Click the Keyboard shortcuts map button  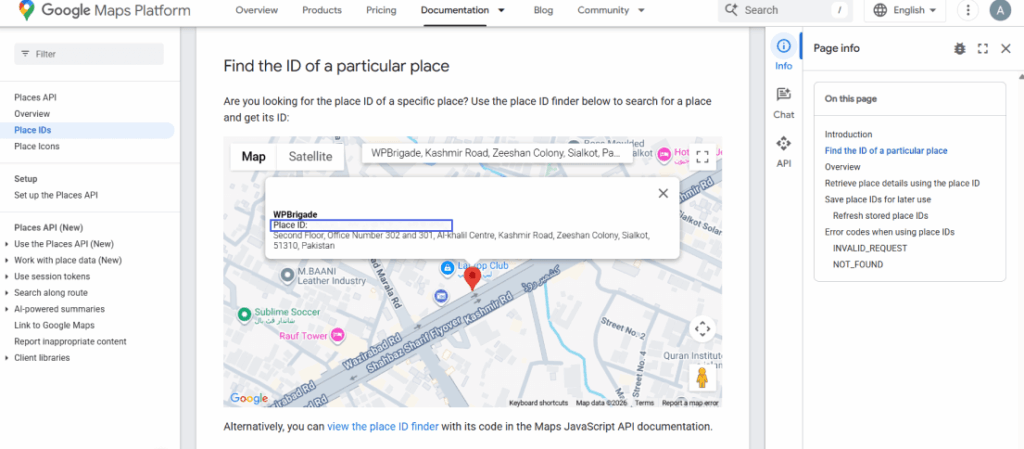[x=538, y=403]
